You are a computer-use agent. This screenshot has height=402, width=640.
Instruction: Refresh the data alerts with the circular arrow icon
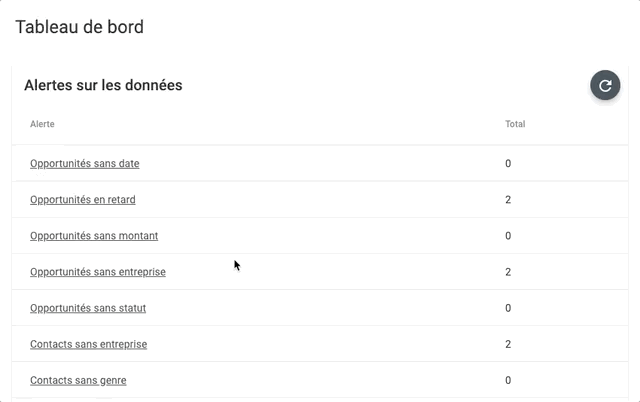[605, 85]
